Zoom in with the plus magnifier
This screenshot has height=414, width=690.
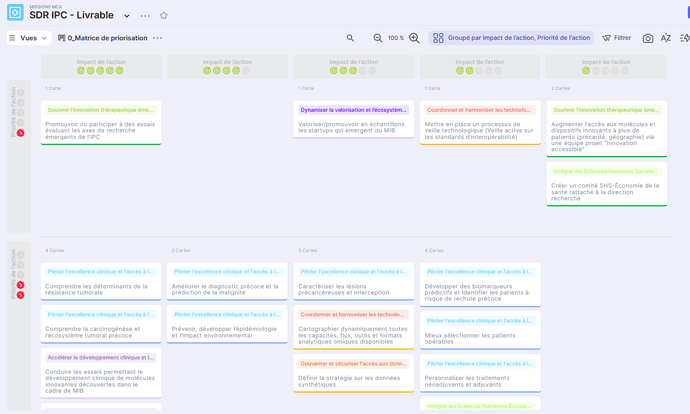(x=414, y=38)
